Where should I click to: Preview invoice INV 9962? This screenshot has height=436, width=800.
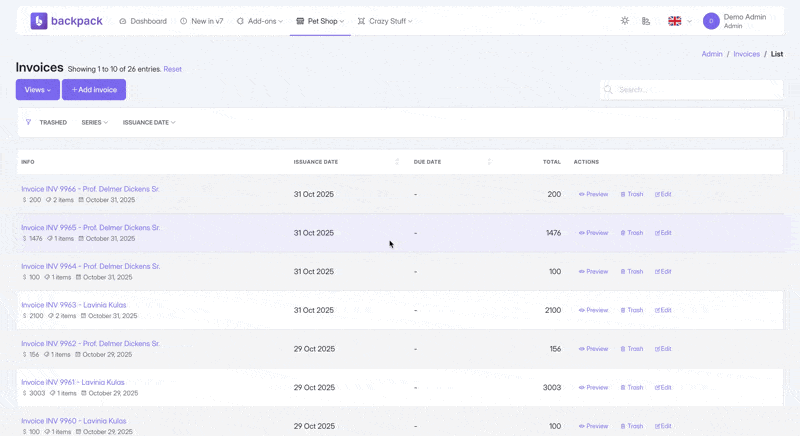(593, 349)
